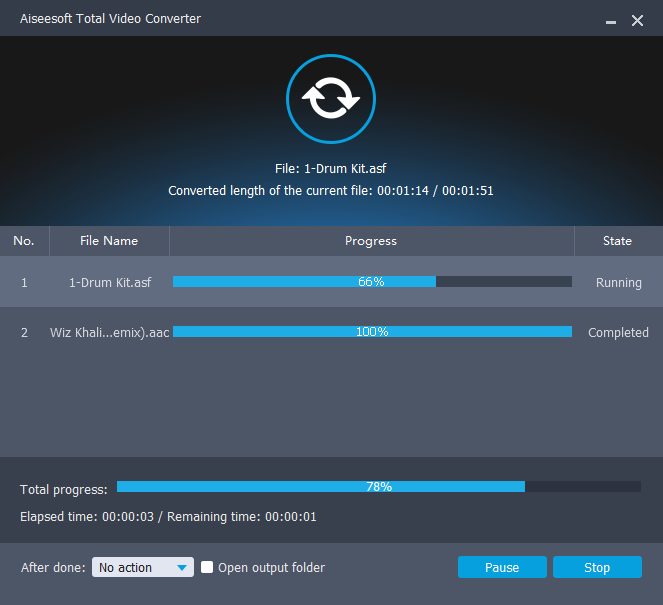Image resolution: width=663 pixels, height=605 pixels.
Task: Click the 66% progress bar for 1-Drum Kit.asf
Action: pyautogui.click(x=372, y=282)
